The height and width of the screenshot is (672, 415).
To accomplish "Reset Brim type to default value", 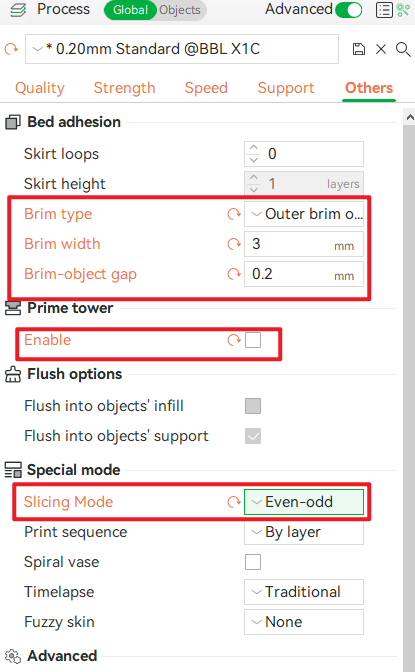I will coord(234,214).
